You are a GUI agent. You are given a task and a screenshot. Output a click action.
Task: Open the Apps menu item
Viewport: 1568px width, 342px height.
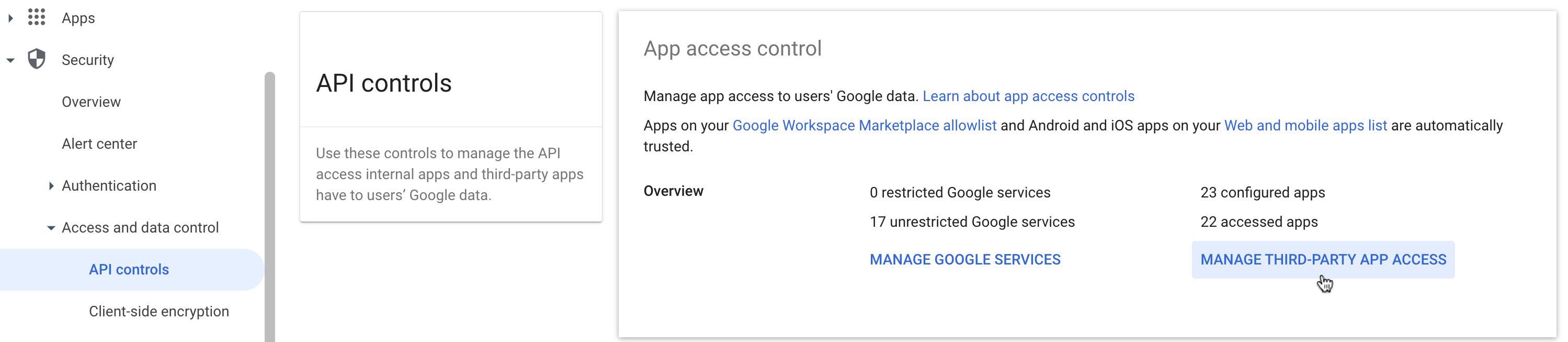(78, 18)
